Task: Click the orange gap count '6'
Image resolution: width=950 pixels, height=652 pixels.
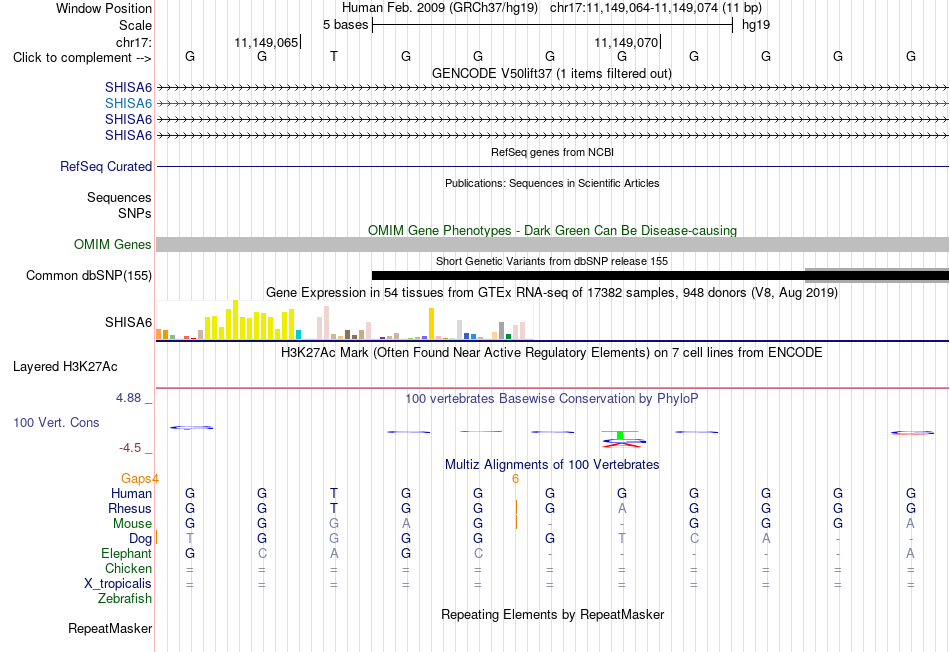Action: tap(516, 479)
